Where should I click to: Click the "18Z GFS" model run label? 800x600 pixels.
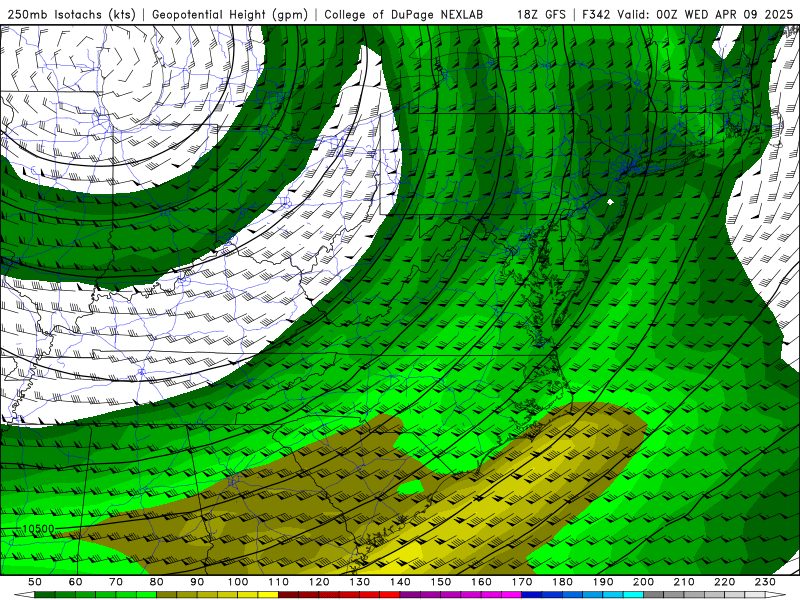pos(541,14)
